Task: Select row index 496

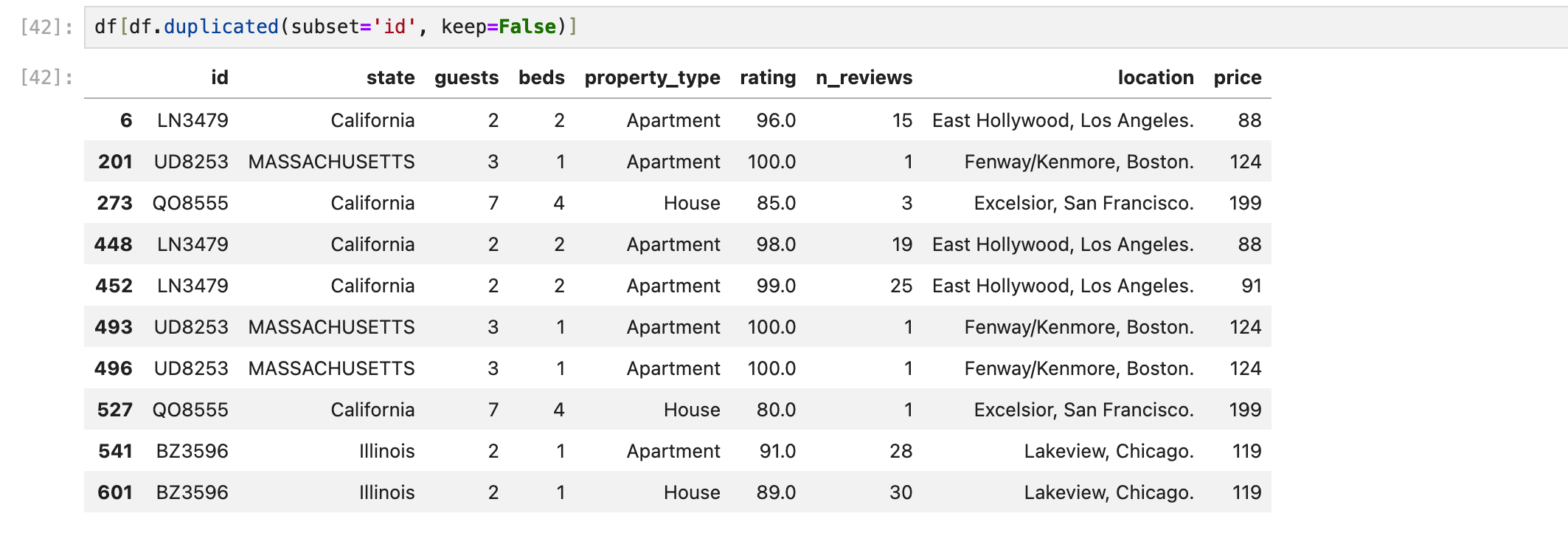Action: (114, 368)
